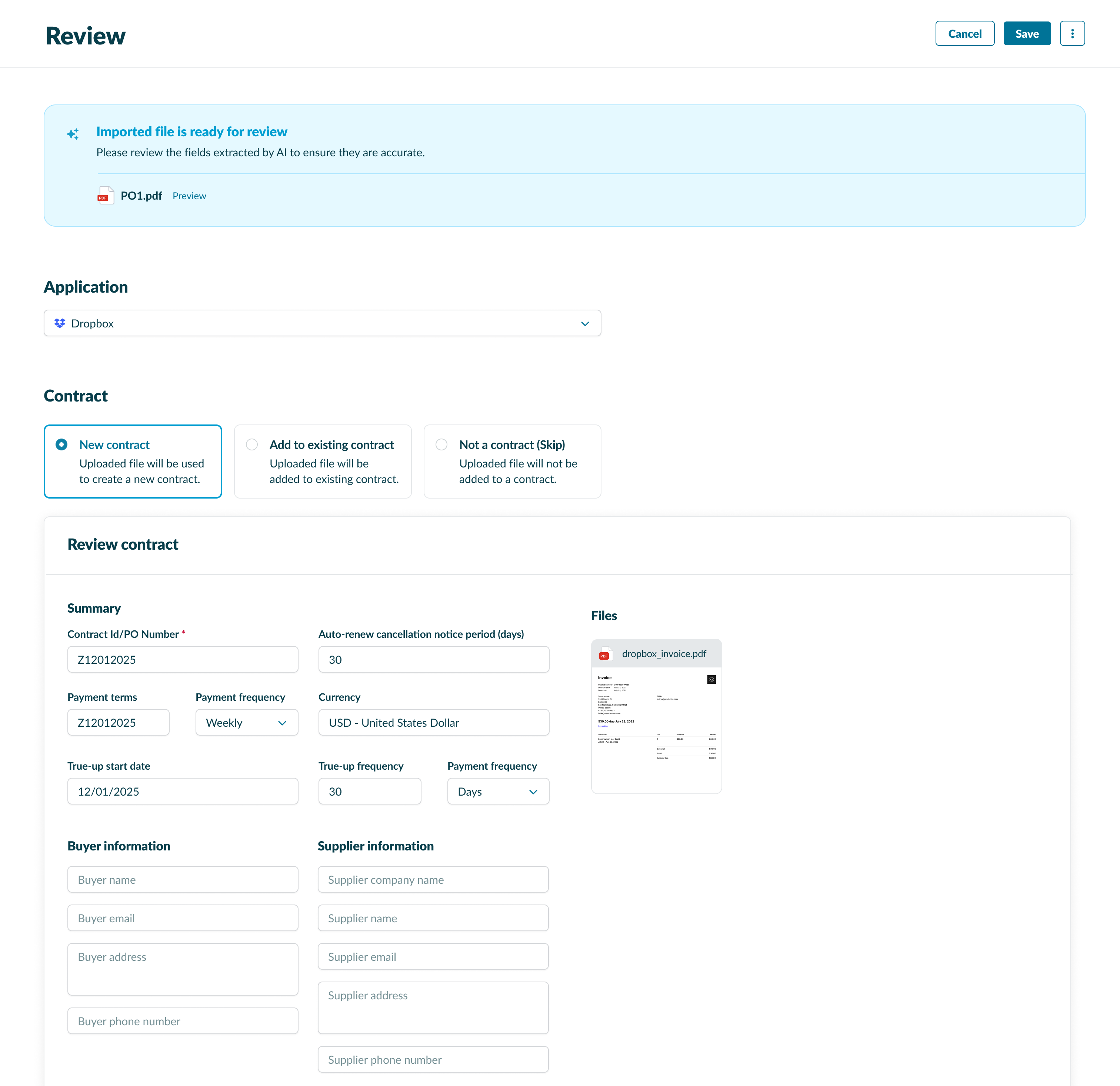The height and width of the screenshot is (1086, 1120).
Task: Click the three-dot more options icon
Action: 1072,34
